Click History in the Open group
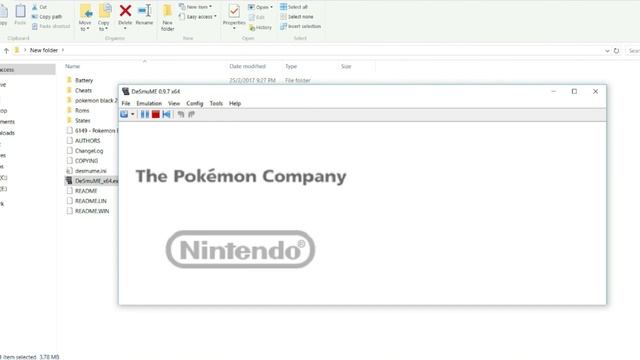The height and width of the screenshot is (360, 640). 260,27
